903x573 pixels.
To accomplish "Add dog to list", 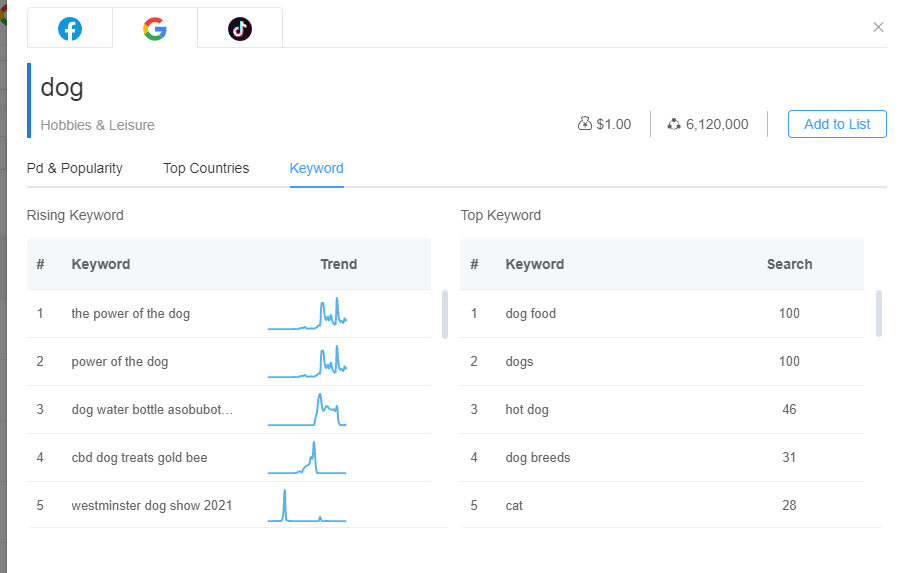I will 837,124.
